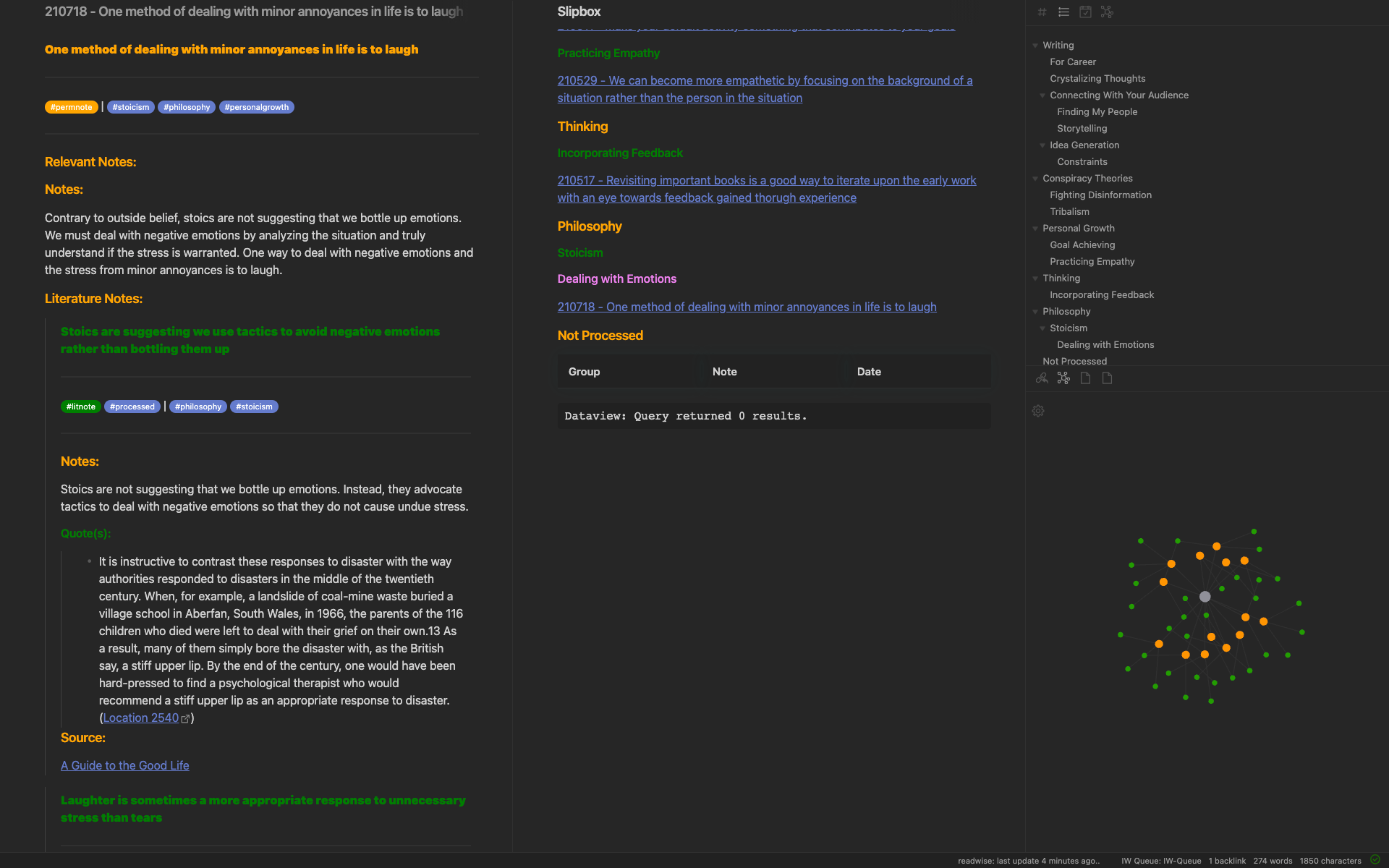
Task: Open the tag pane hashtag icon
Action: tap(1042, 12)
